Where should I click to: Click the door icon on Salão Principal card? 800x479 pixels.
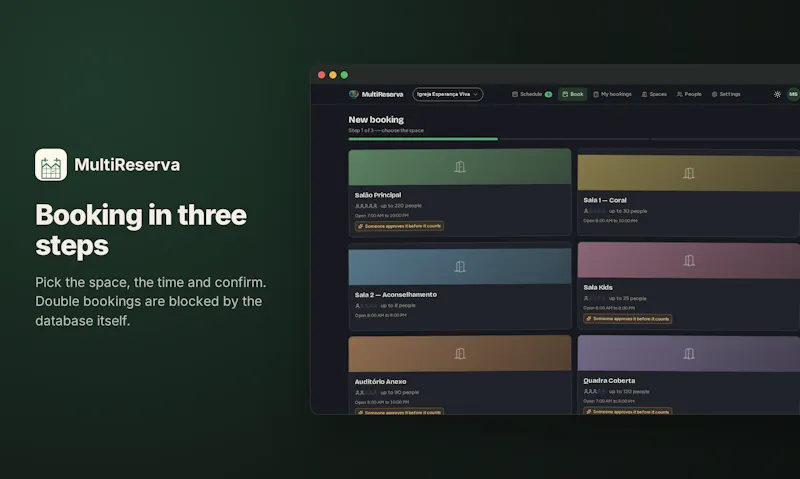[460, 167]
